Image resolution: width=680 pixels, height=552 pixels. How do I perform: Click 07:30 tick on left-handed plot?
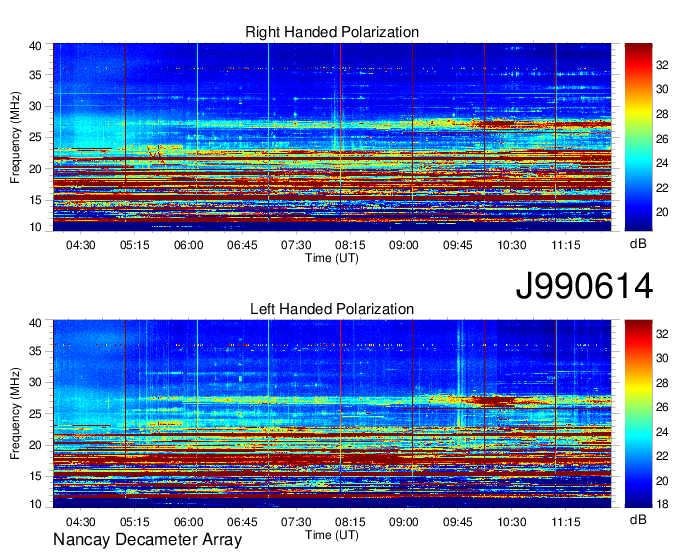pos(296,522)
